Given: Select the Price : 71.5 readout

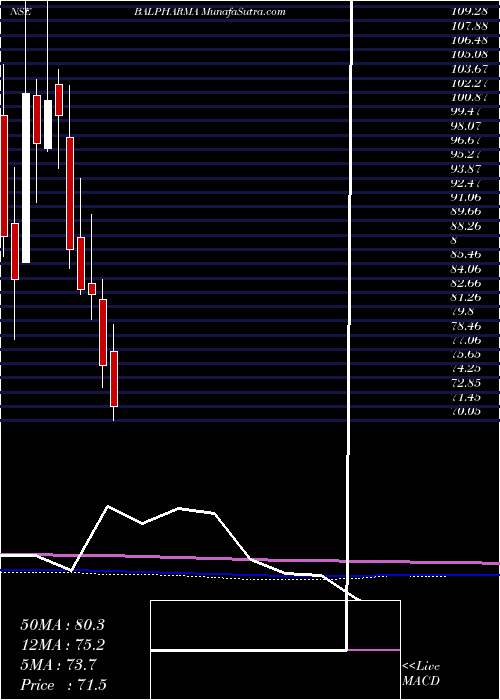Looking at the screenshot, I should [x=63, y=685].
